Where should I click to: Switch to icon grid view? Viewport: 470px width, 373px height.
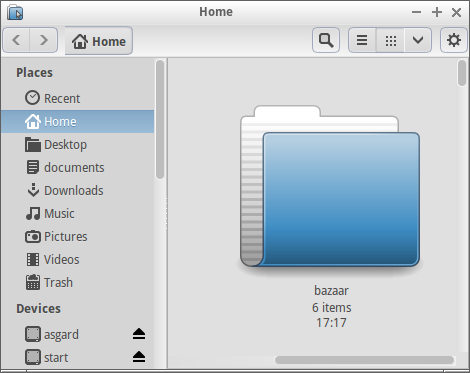click(390, 40)
